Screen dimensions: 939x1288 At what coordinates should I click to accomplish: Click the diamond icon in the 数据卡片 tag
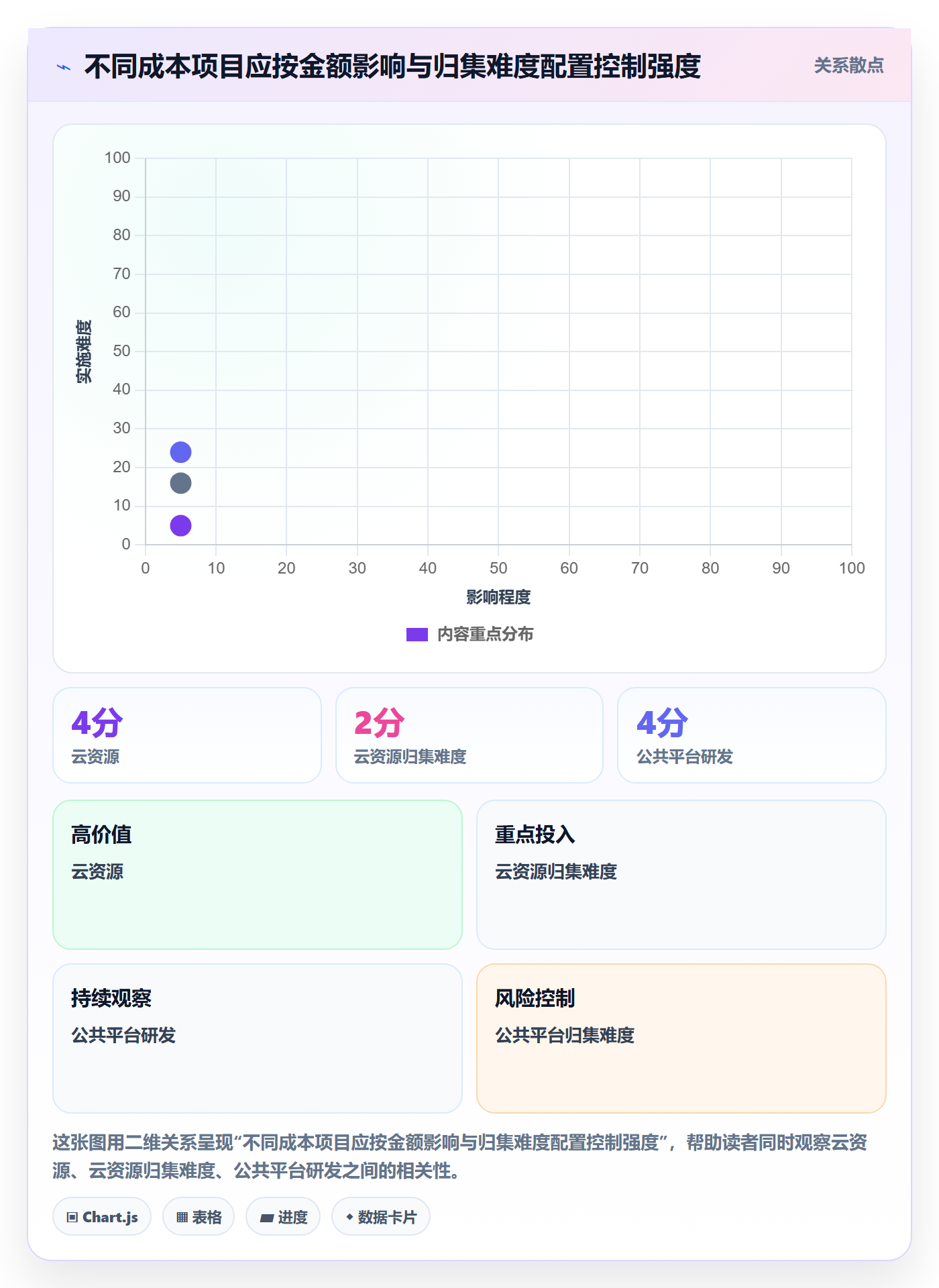(349, 1217)
